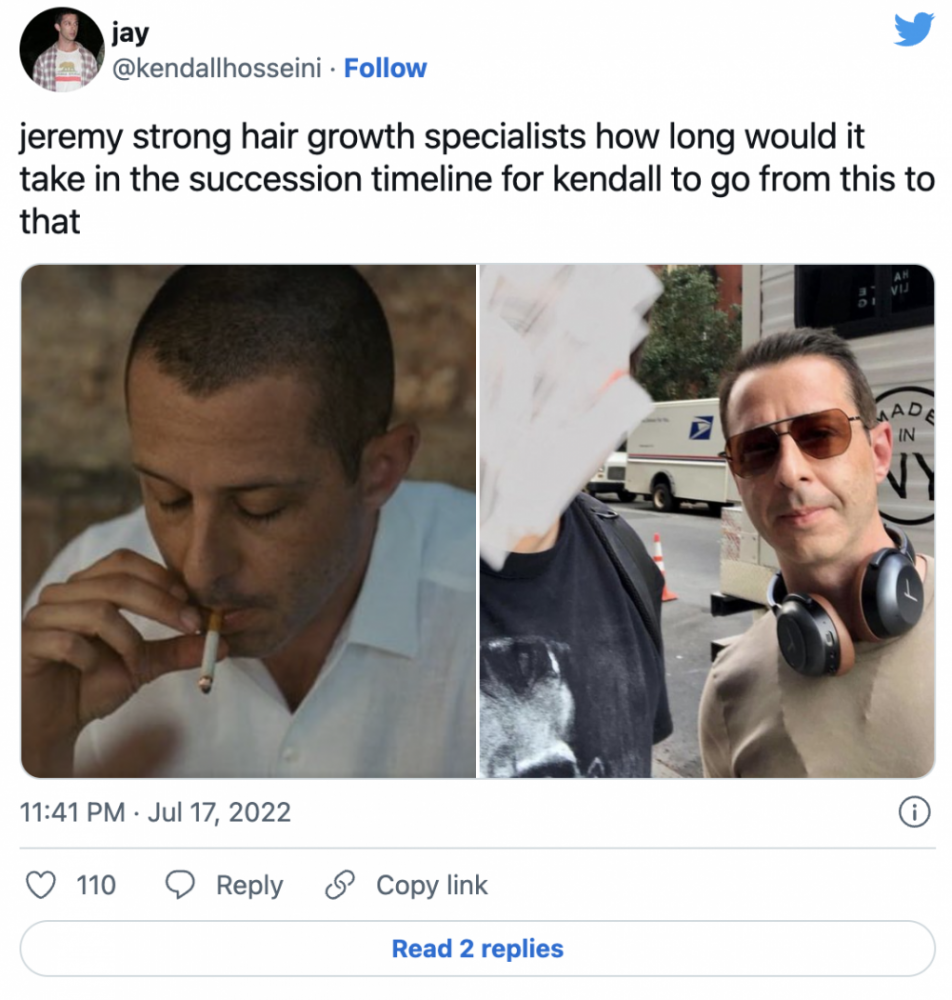Click the Follow label beside the handle

pos(385,68)
